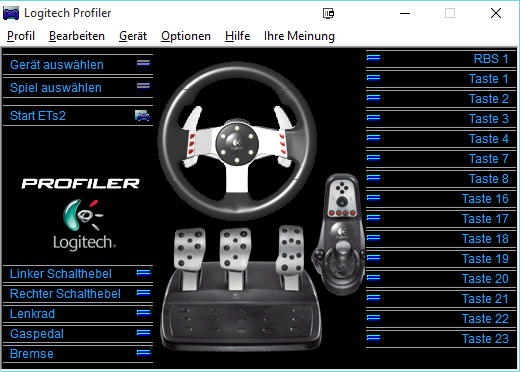Click blue bars icon beside Taste 20
The height and width of the screenshot is (372, 520).
[x=373, y=278]
